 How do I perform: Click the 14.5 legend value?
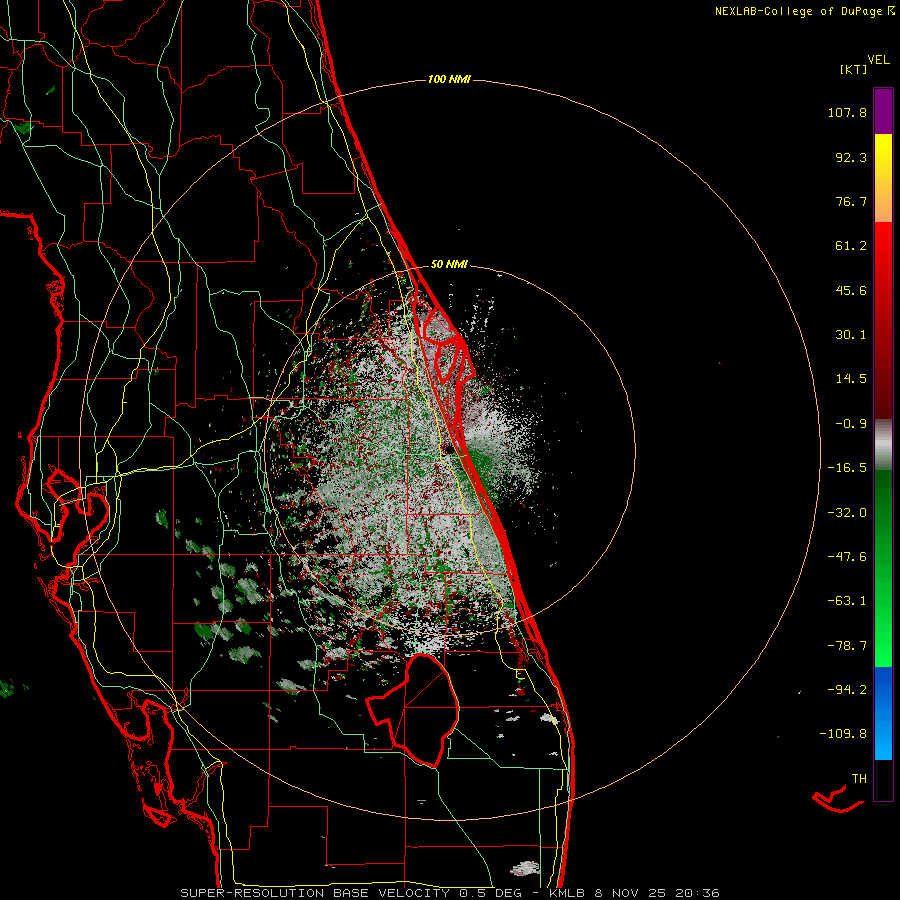point(851,379)
